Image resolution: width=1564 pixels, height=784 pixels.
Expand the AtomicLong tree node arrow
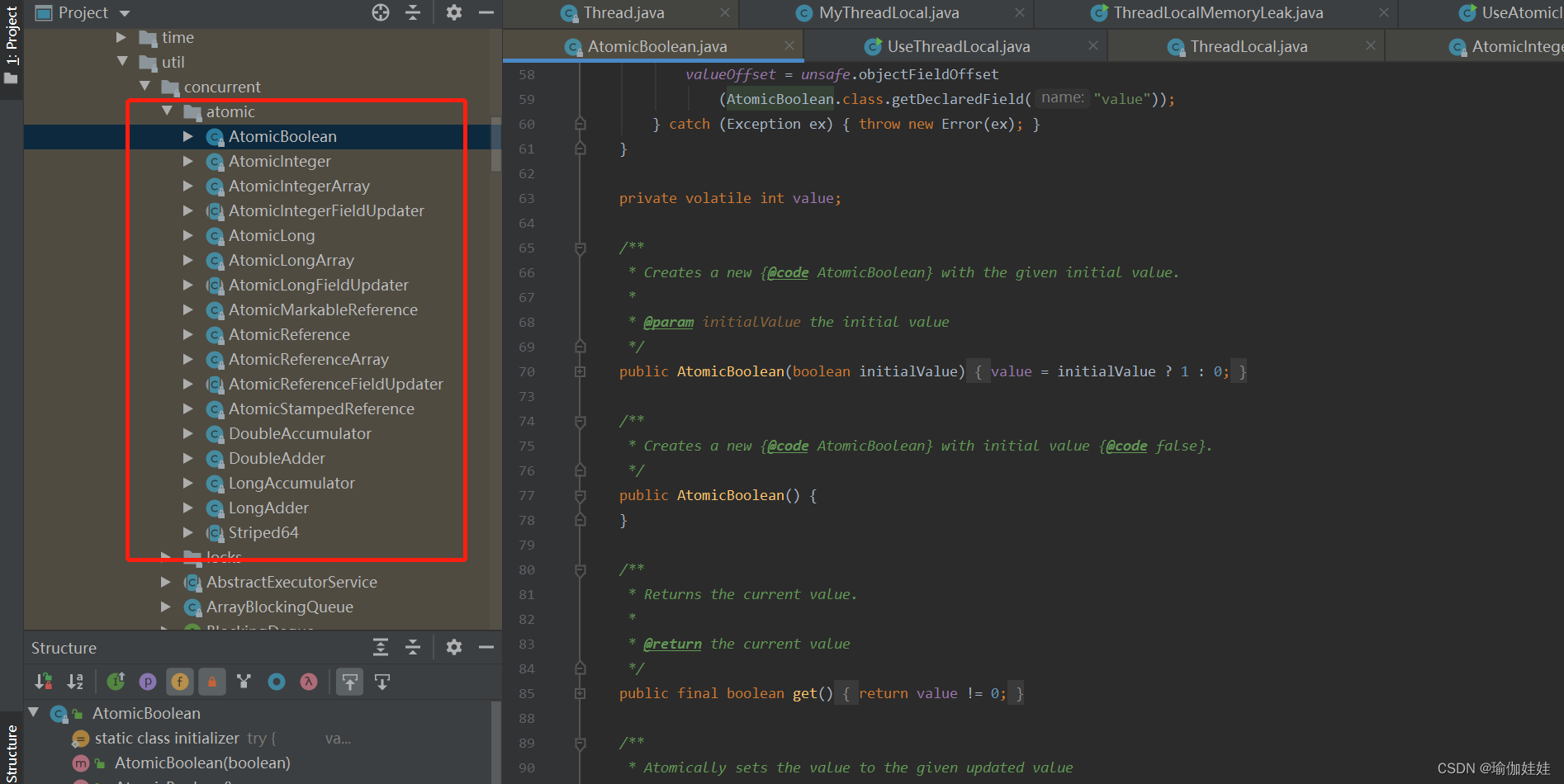pyautogui.click(x=188, y=235)
